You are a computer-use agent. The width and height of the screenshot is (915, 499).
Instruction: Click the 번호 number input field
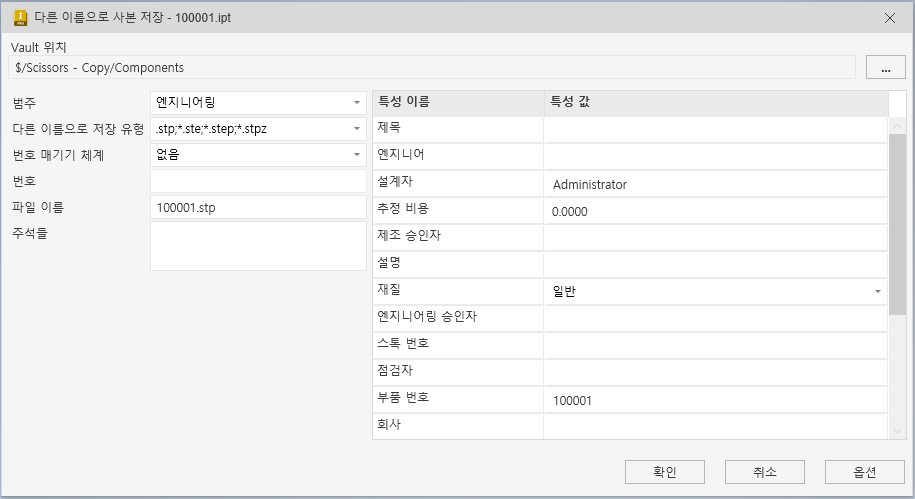pos(258,181)
